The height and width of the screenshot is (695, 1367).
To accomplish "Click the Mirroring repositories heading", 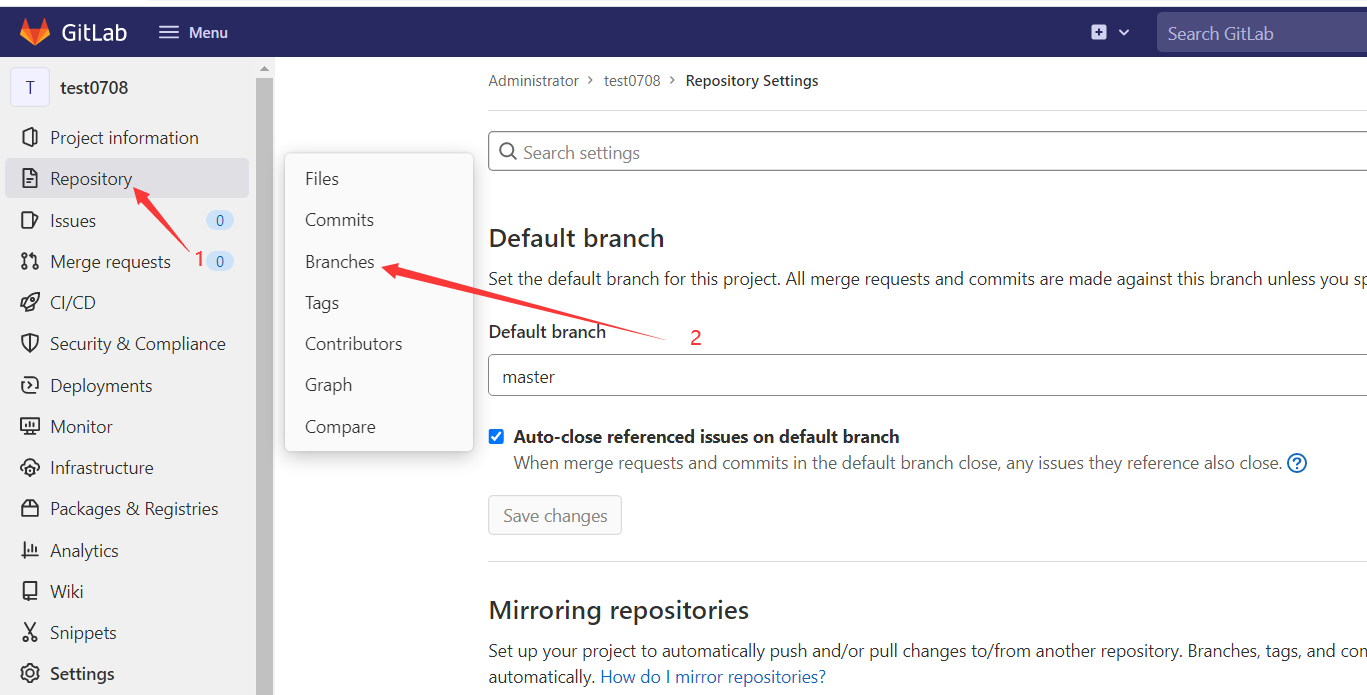I will coord(619,610).
